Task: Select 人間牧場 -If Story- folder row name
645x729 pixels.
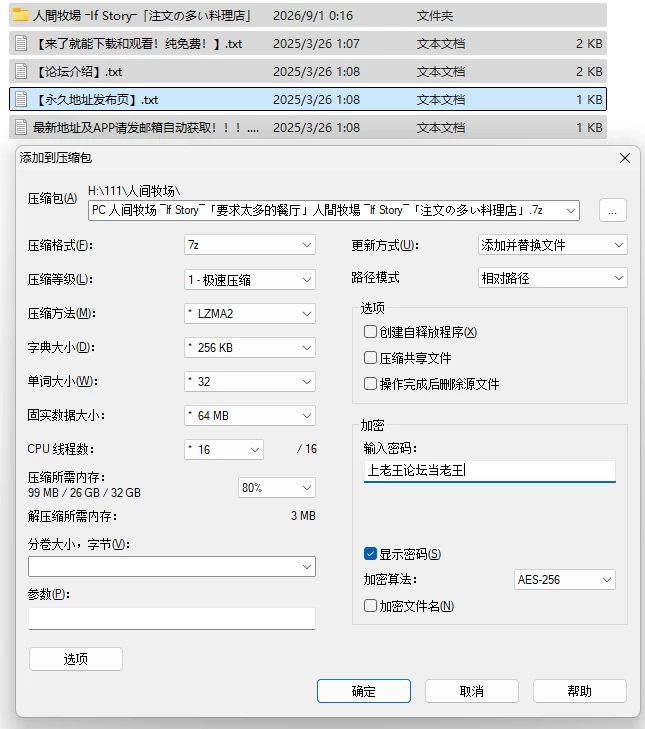Action: click(x=142, y=16)
